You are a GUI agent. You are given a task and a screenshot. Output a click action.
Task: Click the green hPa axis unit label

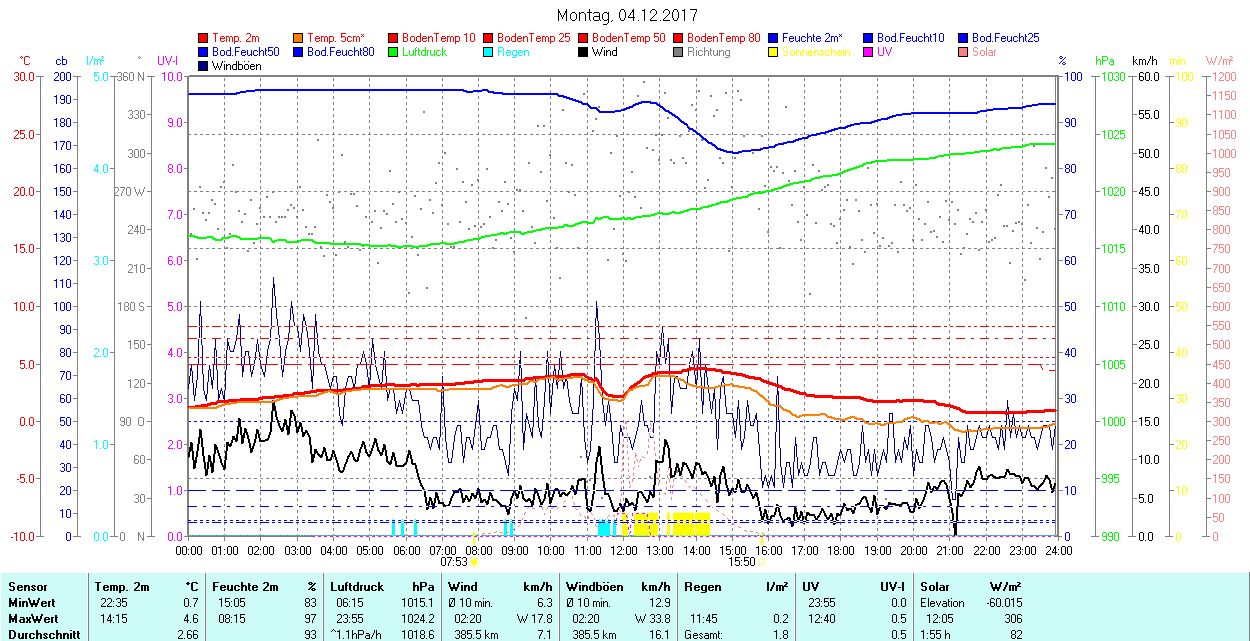coord(1105,61)
